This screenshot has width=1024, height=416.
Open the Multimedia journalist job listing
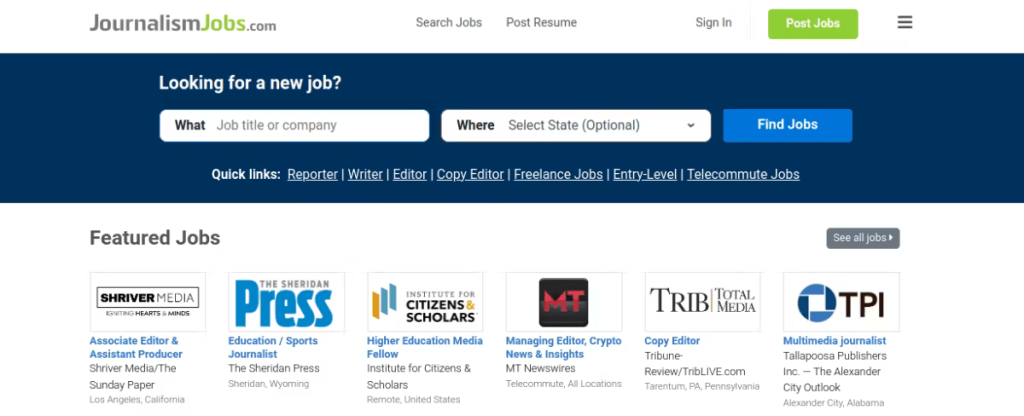click(835, 341)
